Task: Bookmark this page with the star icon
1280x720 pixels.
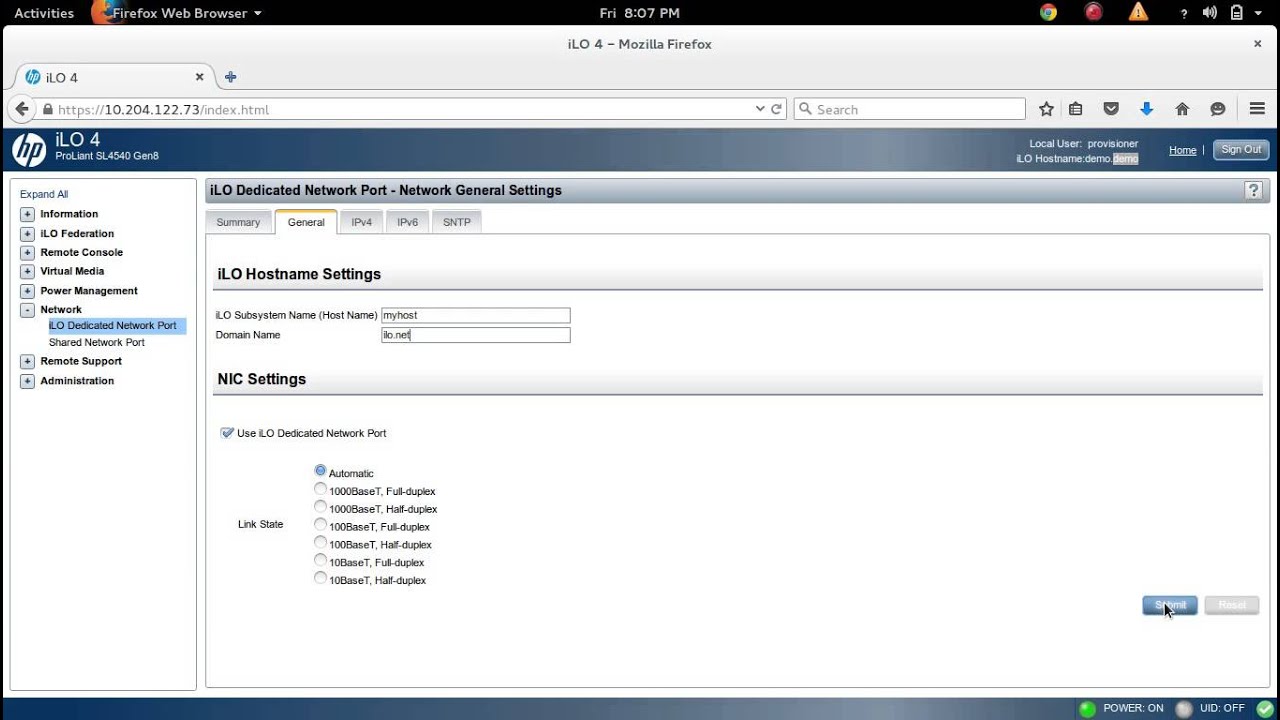Action: (x=1046, y=109)
